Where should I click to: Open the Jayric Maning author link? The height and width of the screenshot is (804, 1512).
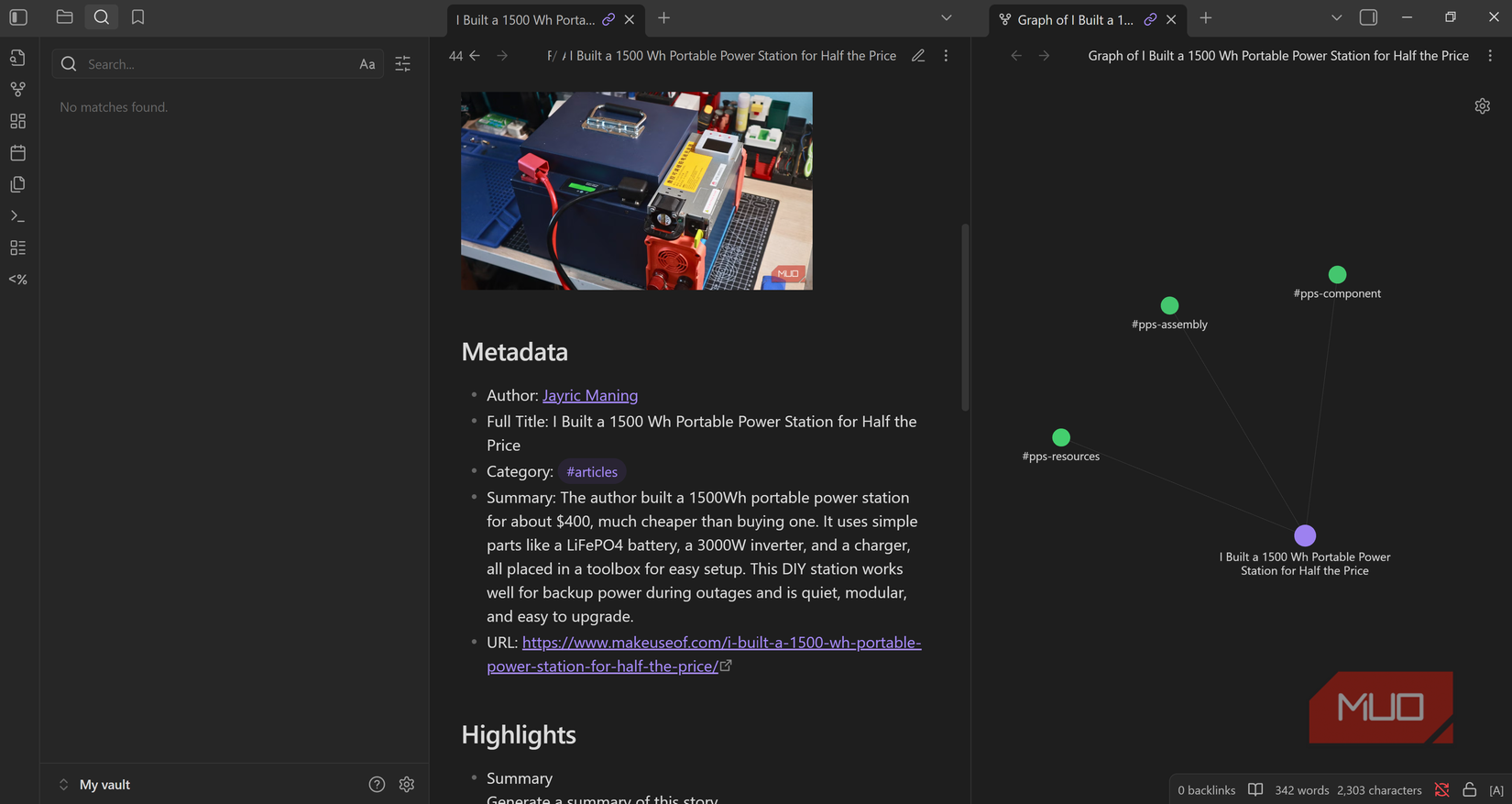pyautogui.click(x=589, y=395)
